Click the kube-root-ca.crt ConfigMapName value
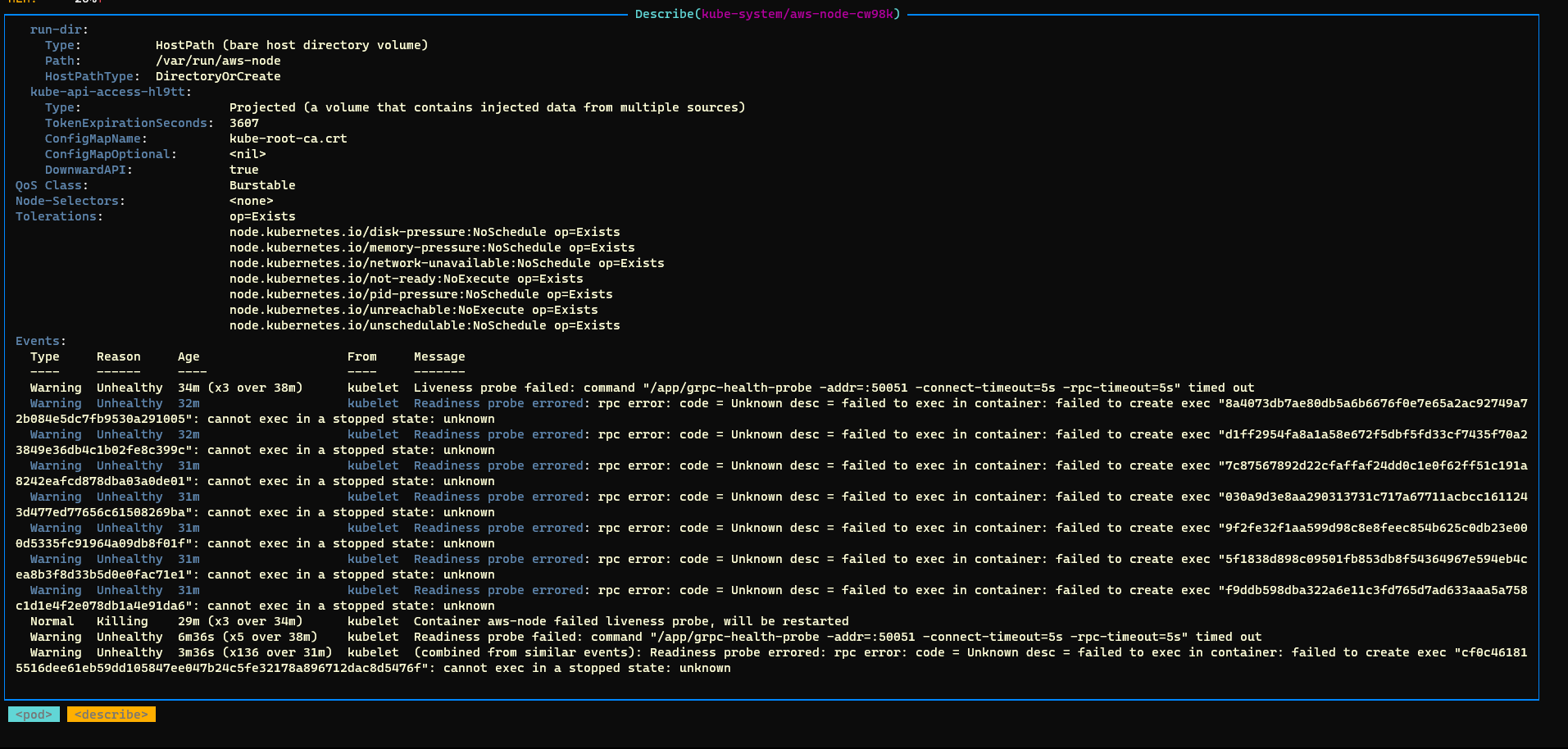Image resolution: width=1568 pixels, height=749 pixels. pos(288,138)
